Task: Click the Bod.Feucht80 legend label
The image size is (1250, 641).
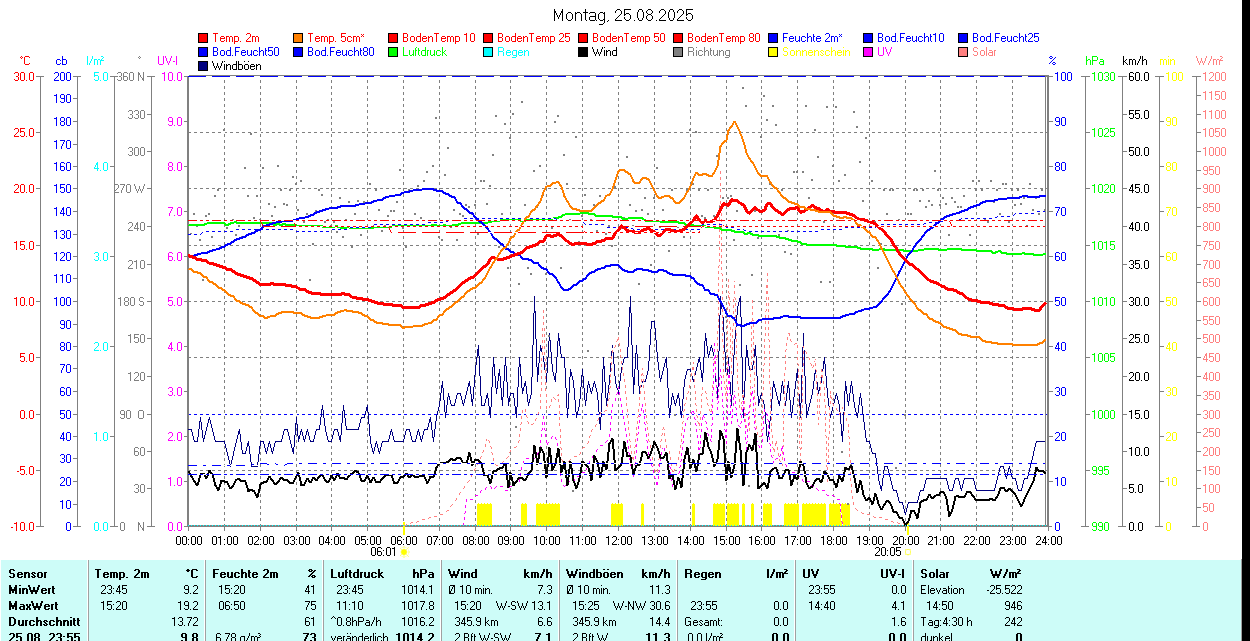Action: (x=340, y=52)
